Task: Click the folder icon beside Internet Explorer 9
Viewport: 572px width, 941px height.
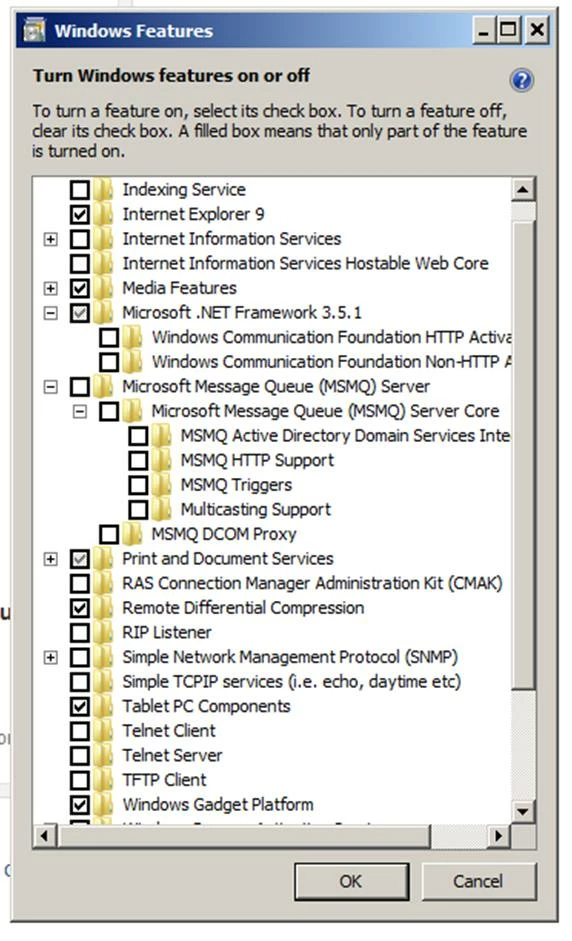Action: (103, 214)
